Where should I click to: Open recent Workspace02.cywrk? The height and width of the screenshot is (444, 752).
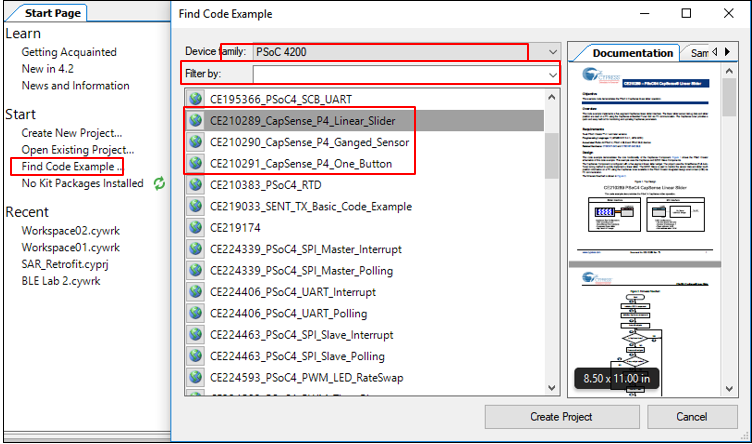[x=70, y=231]
